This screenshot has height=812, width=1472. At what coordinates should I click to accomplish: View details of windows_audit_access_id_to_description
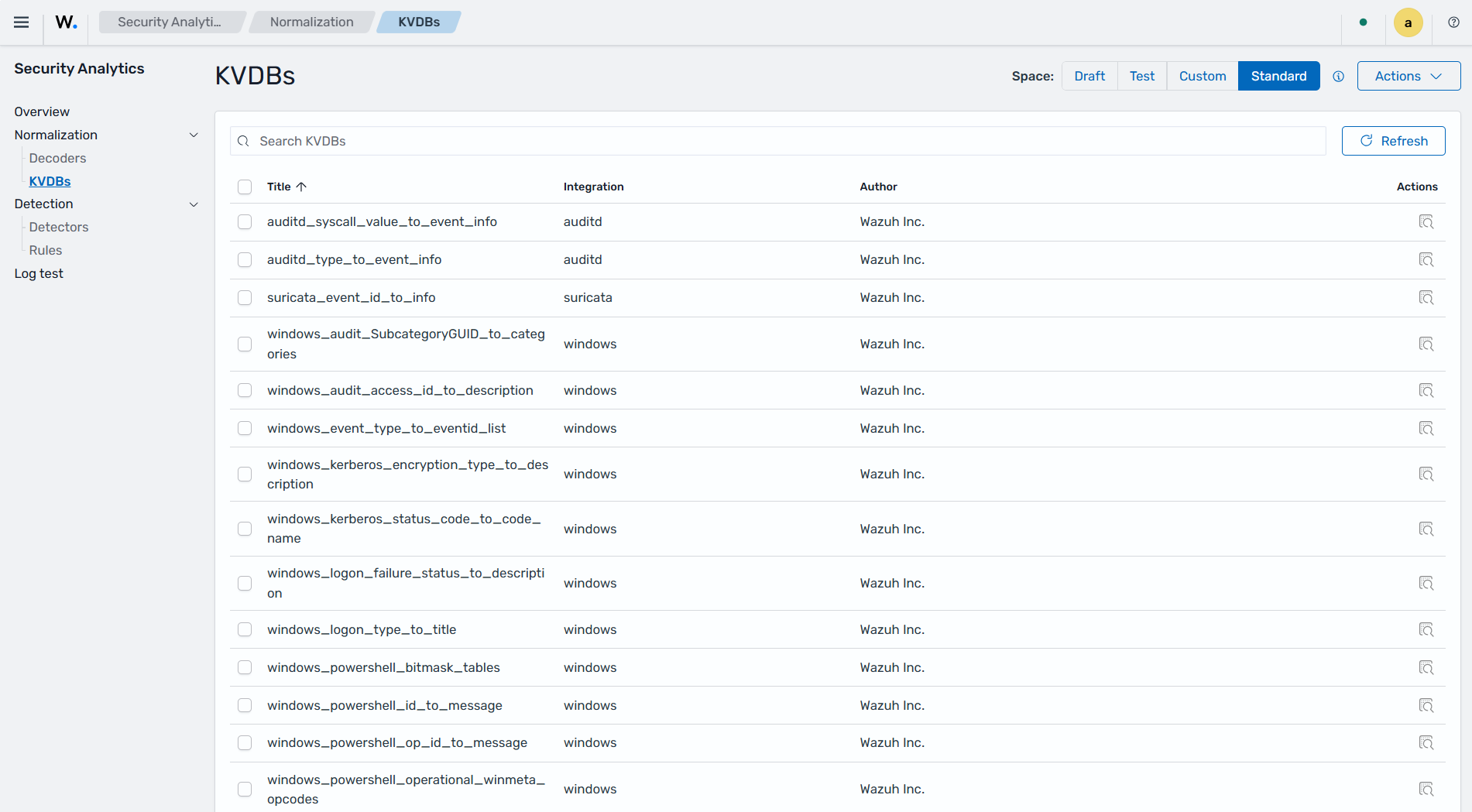tap(1426, 390)
